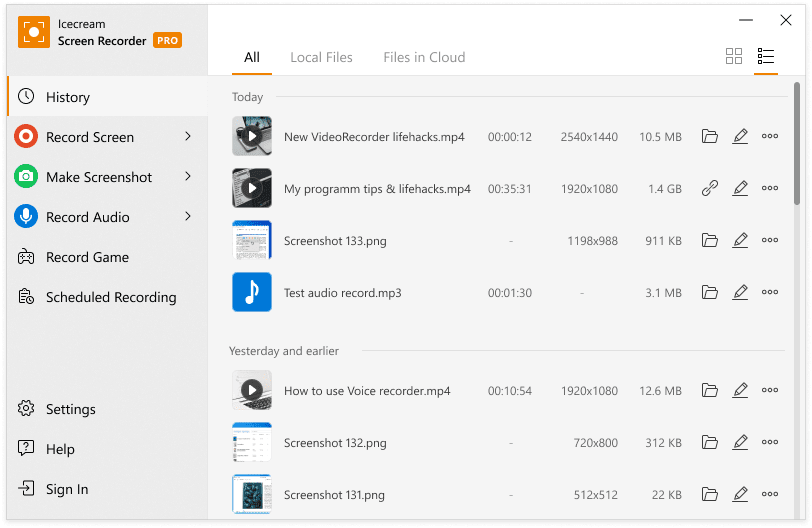Click Sign In in the sidebar
This screenshot has height=528, width=812.
pos(66,489)
